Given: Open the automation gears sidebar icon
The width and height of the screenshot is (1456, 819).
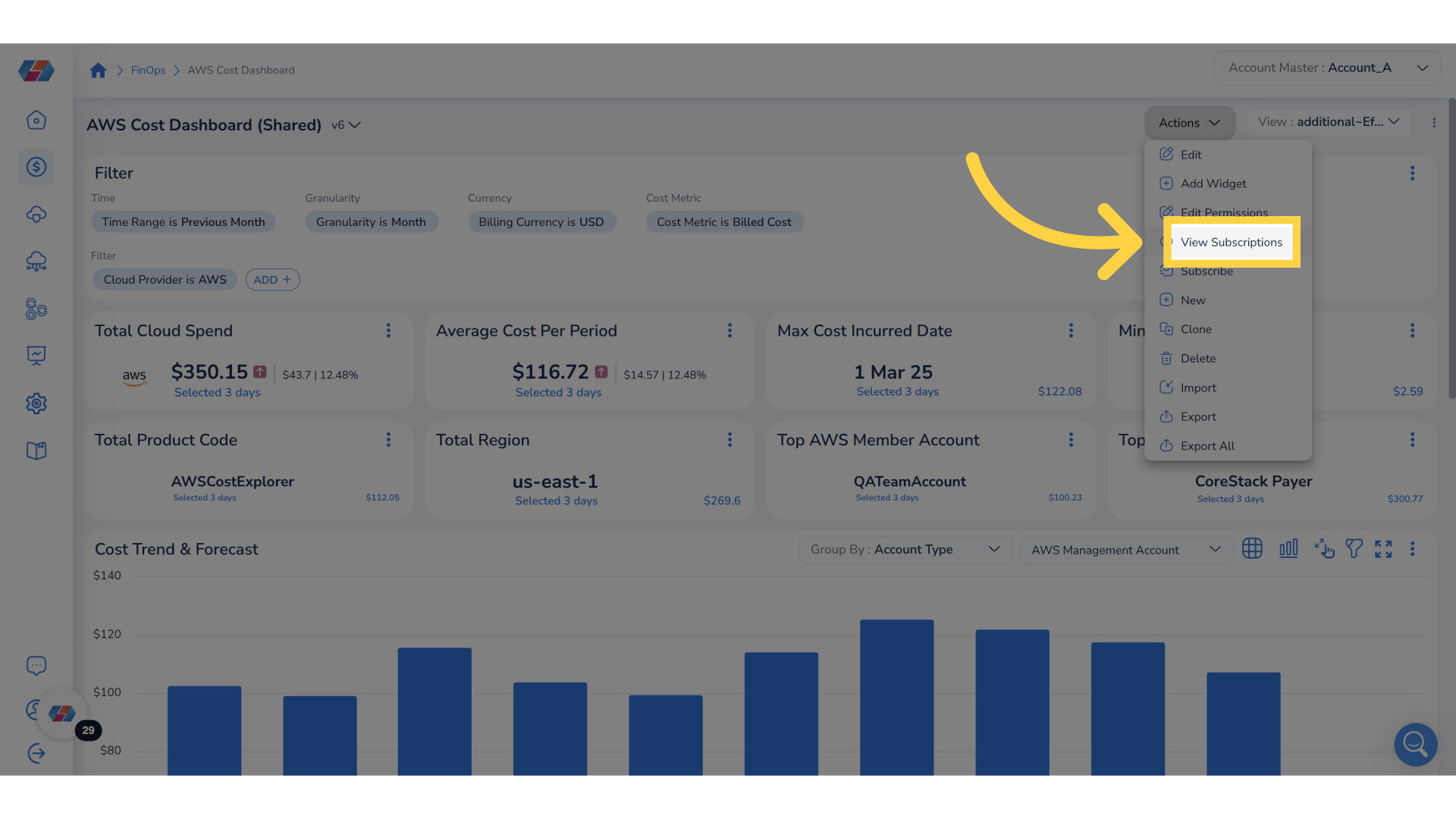Looking at the screenshot, I should [x=36, y=309].
